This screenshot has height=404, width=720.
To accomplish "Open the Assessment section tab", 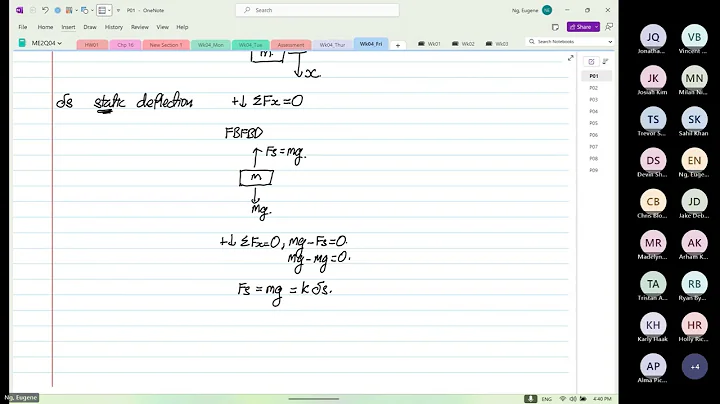I will 291,45.
